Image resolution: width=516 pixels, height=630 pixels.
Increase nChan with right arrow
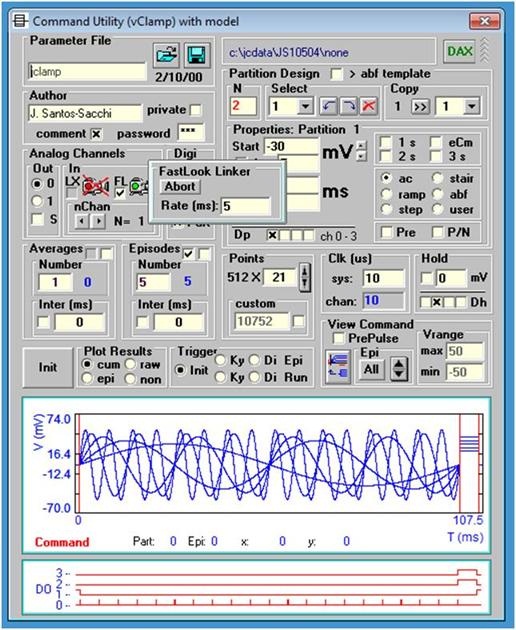coord(98,221)
